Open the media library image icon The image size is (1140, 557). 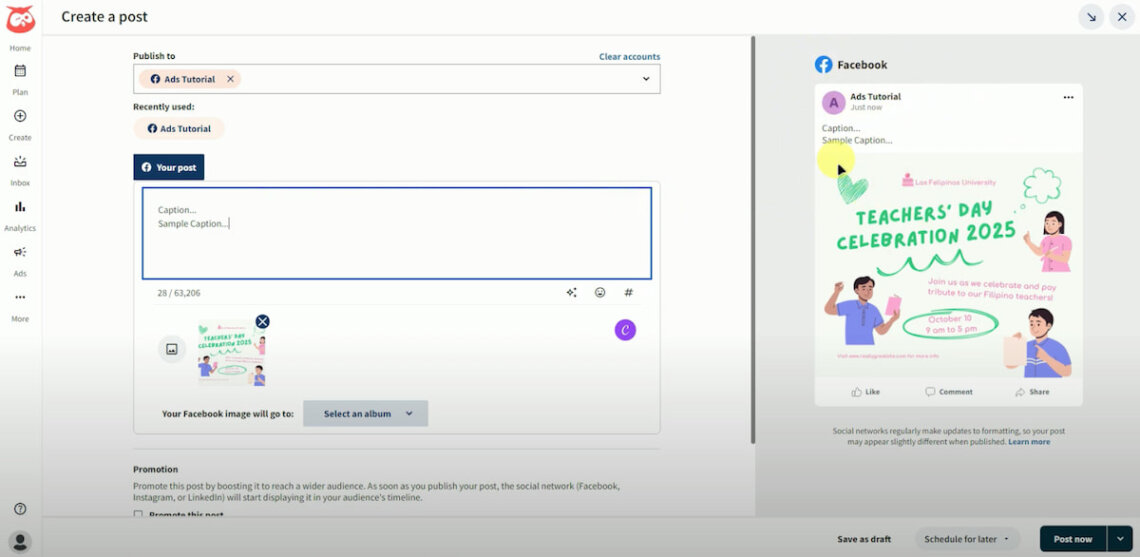coord(172,350)
